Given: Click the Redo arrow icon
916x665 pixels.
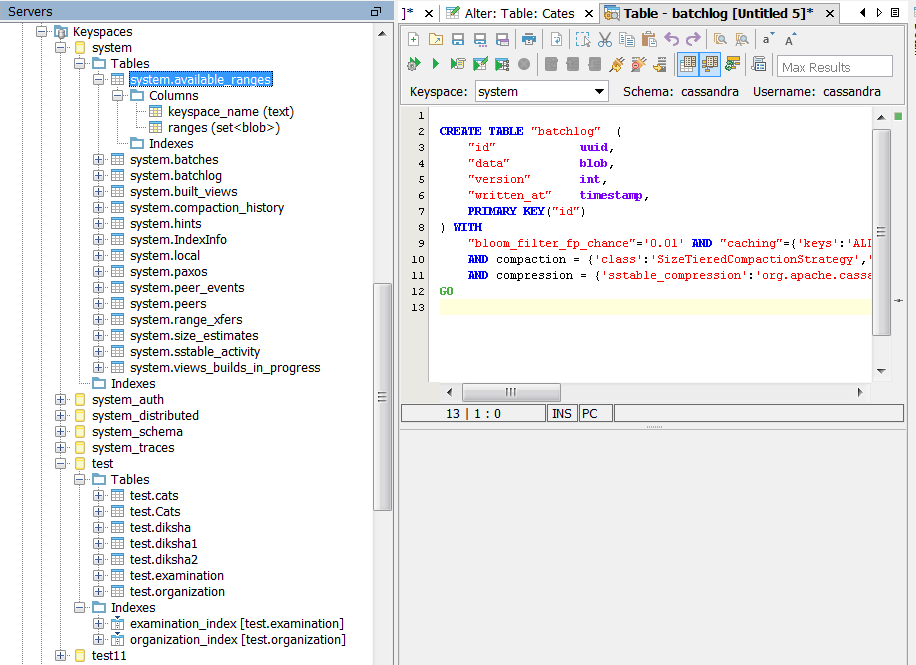Looking at the screenshot, I should click(x=693, y=39).
